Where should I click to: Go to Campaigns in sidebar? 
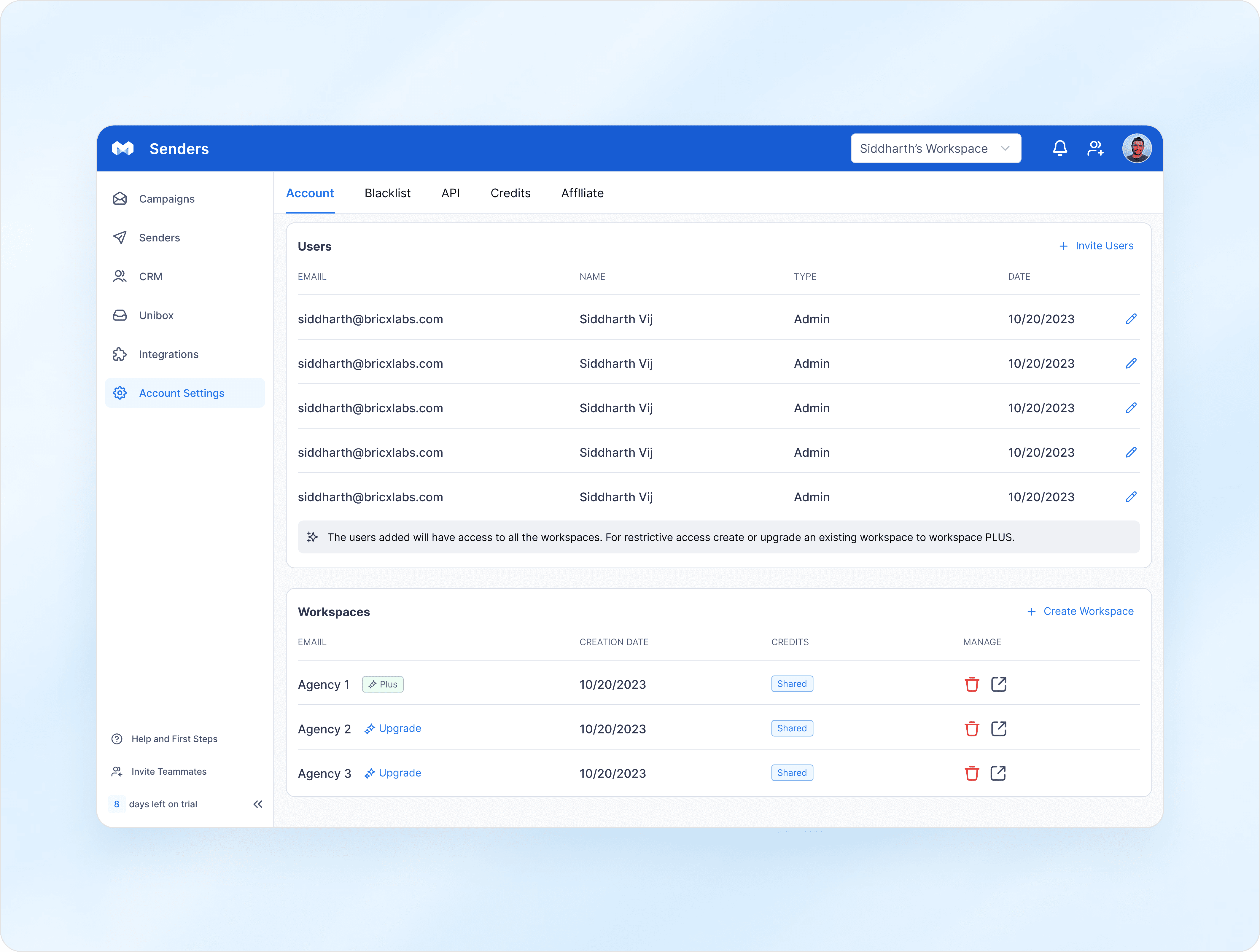166,199
